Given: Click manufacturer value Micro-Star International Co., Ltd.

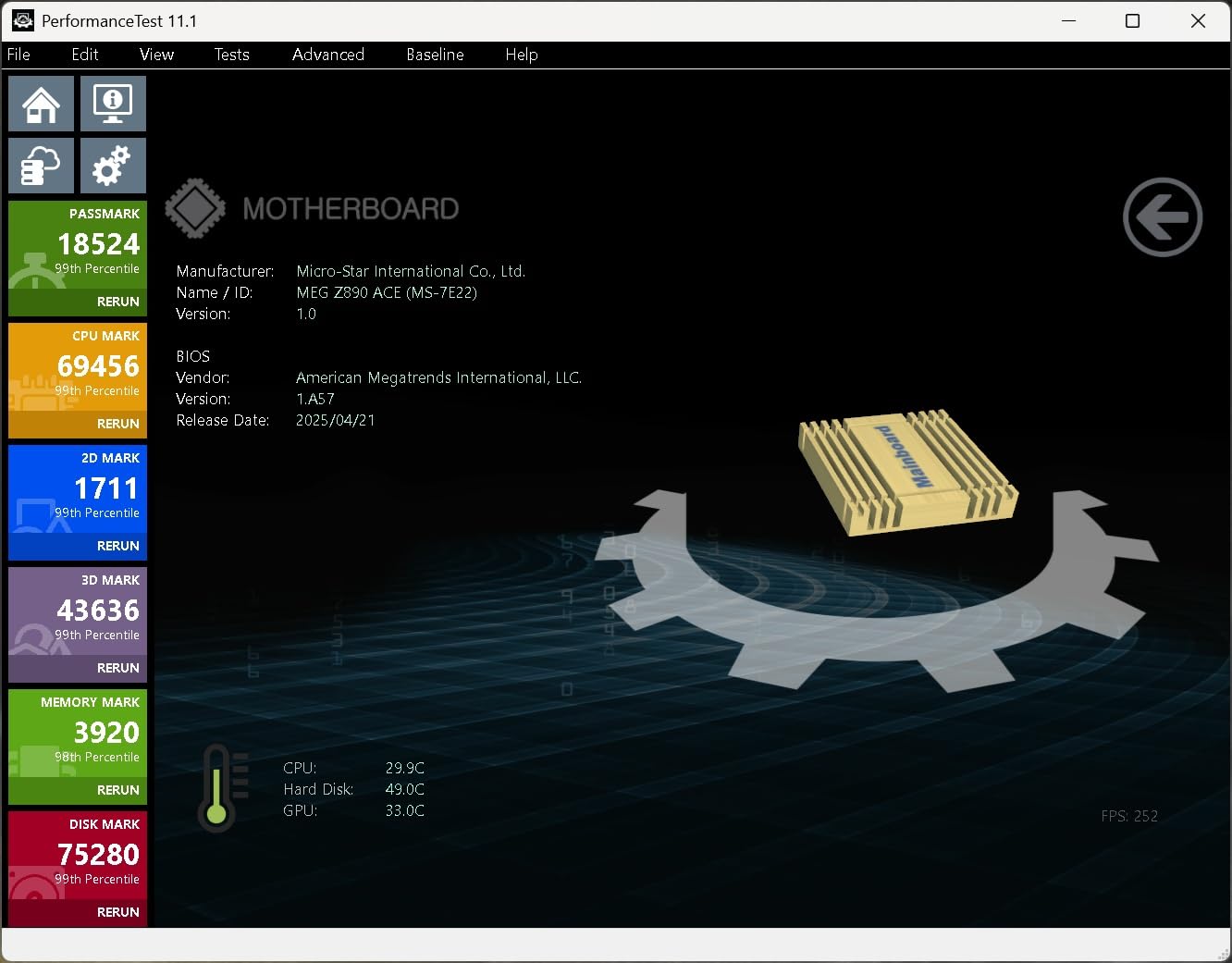Looking at the screenshot, I should click(411, 271).
